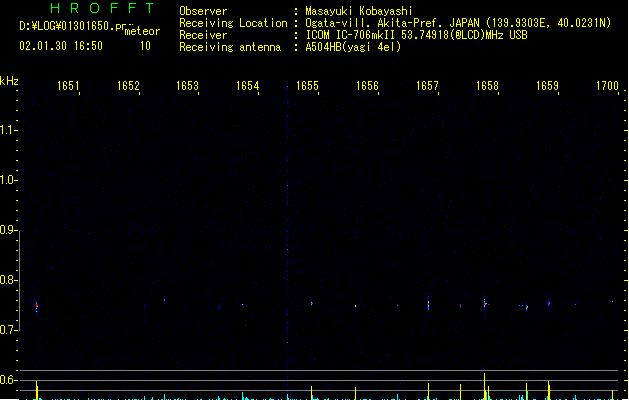The image size is (629, 400).
Task: Click the 'Receiving antenna' label
Action: [230, 47]
